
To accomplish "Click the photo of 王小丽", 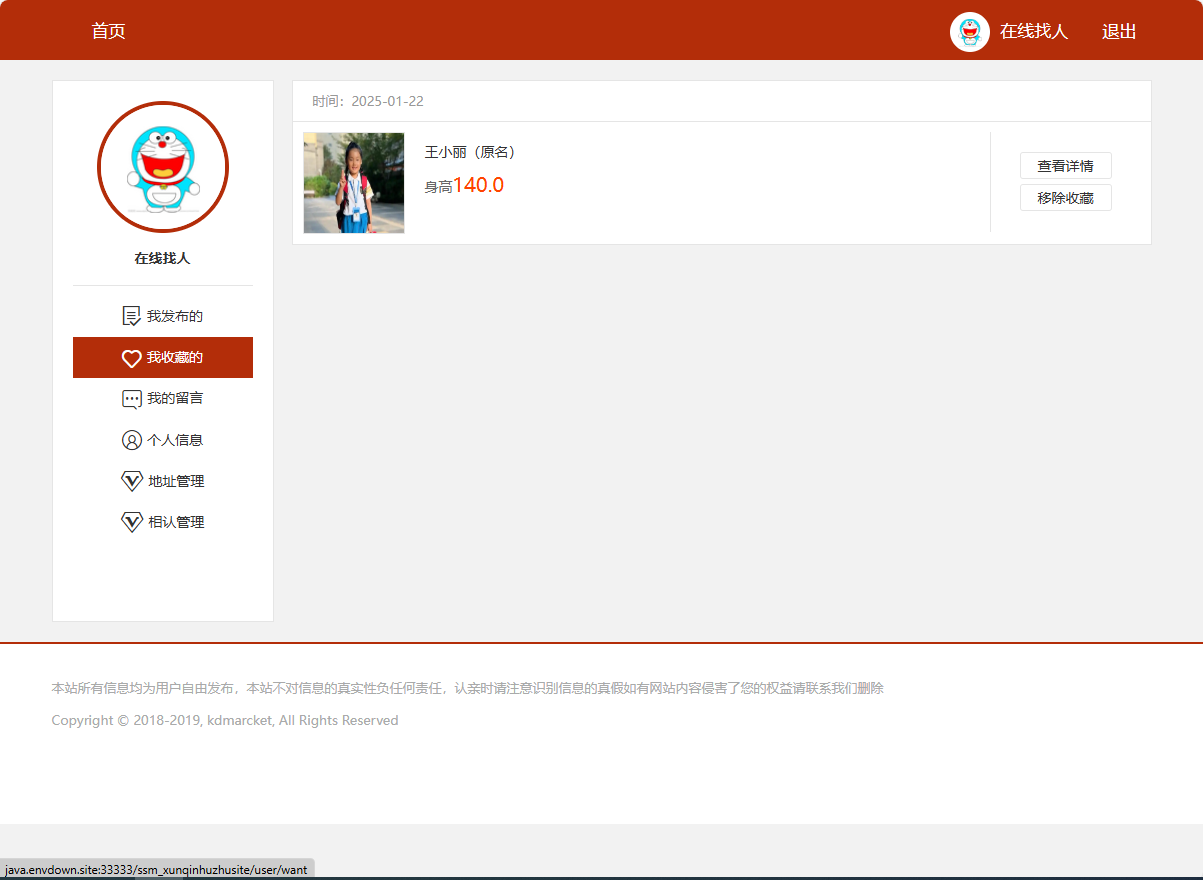I will [353, 182].
